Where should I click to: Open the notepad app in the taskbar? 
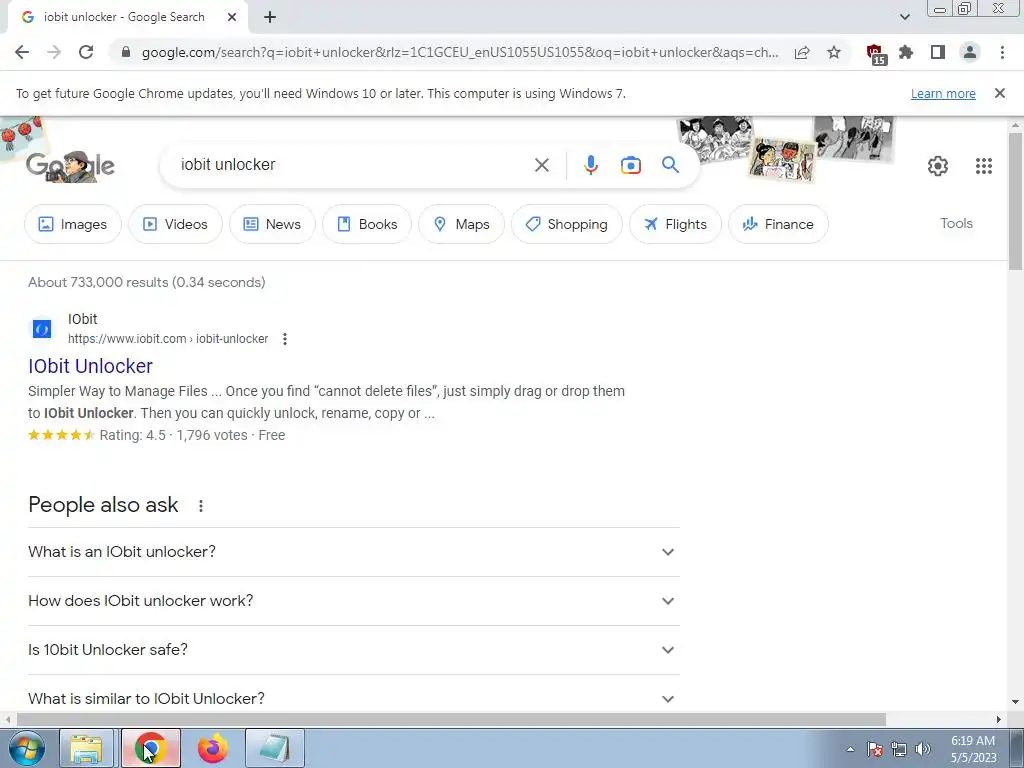point(275,748)
